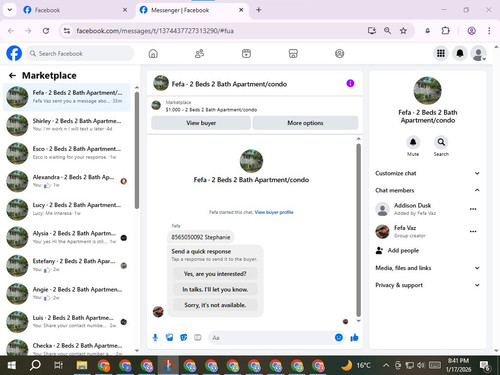The image size is (500, 375).
Task: Collapse Chat members section
Action: pos(427,190)
